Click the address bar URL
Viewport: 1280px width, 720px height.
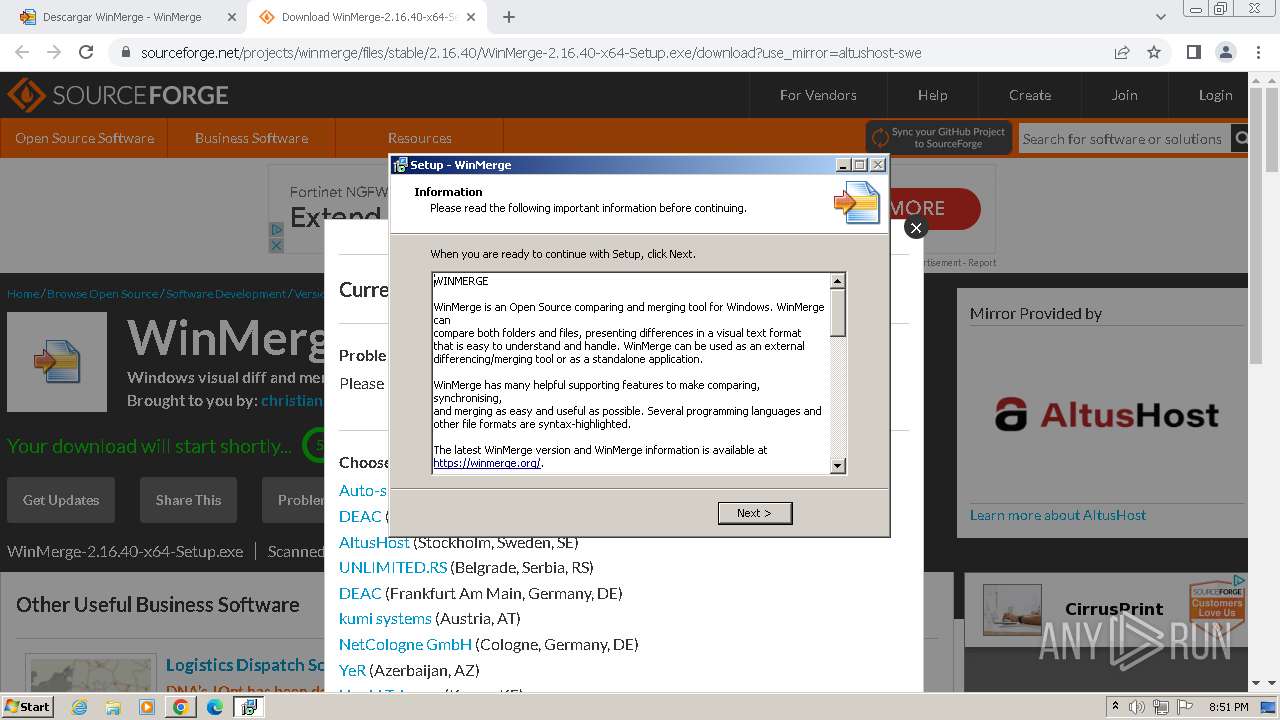point(531,52)
